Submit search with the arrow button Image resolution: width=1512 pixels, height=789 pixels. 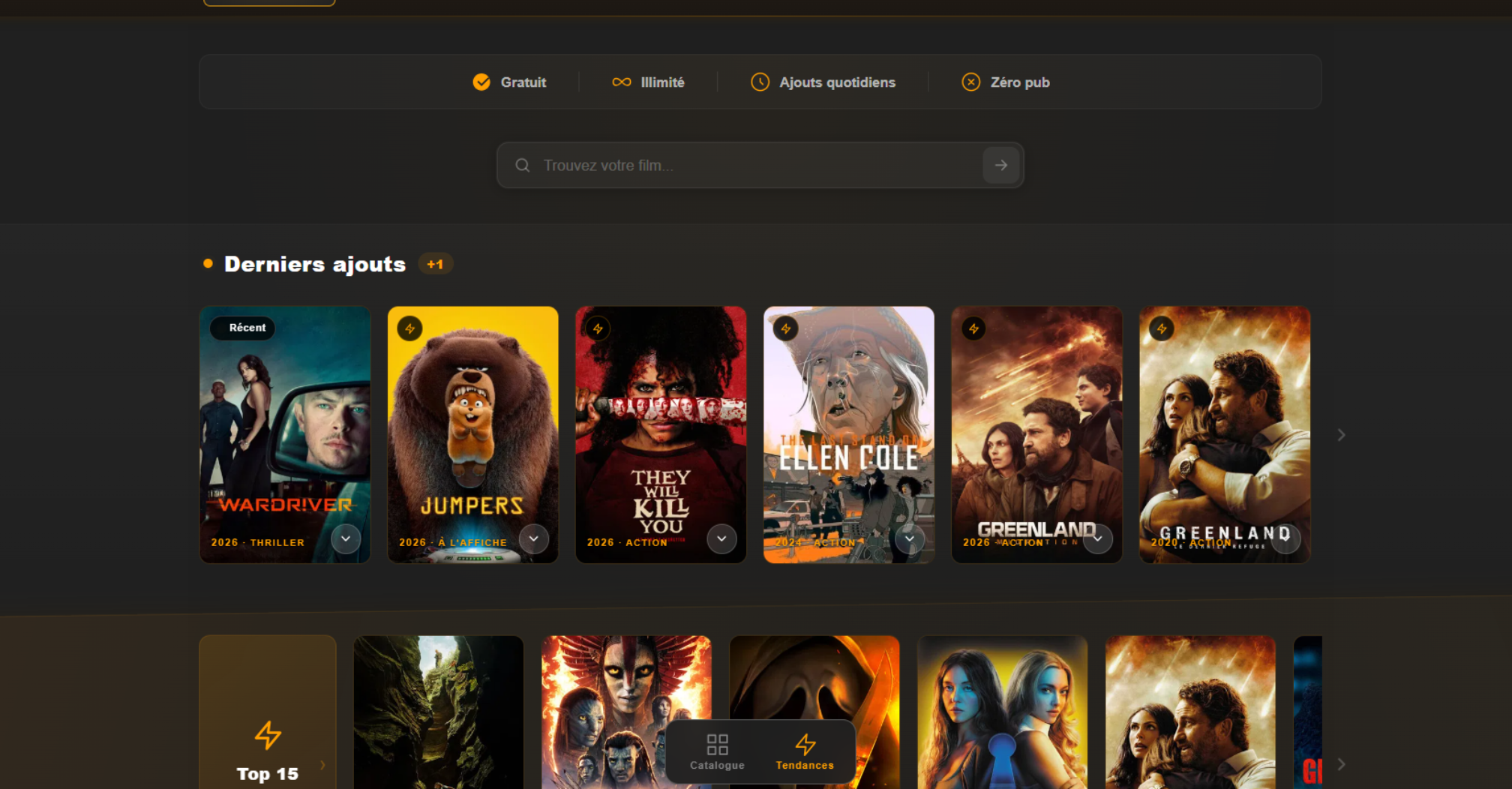tap(1000, 165)
